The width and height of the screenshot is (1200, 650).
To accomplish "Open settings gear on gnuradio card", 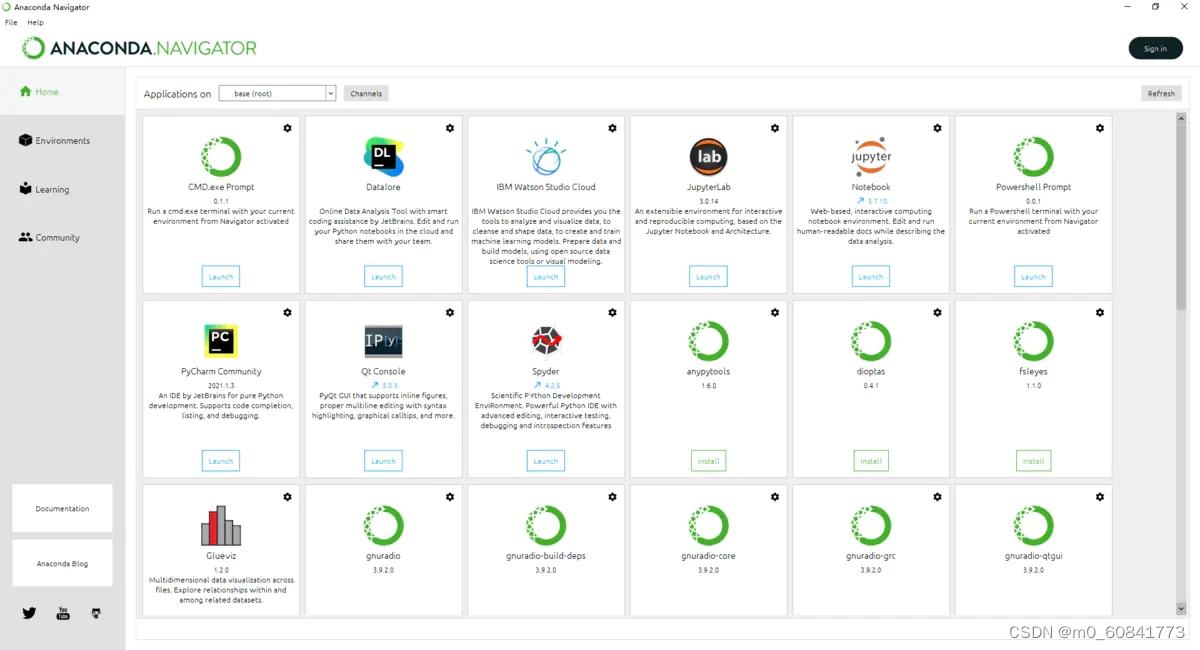I will tap(450, 497).
